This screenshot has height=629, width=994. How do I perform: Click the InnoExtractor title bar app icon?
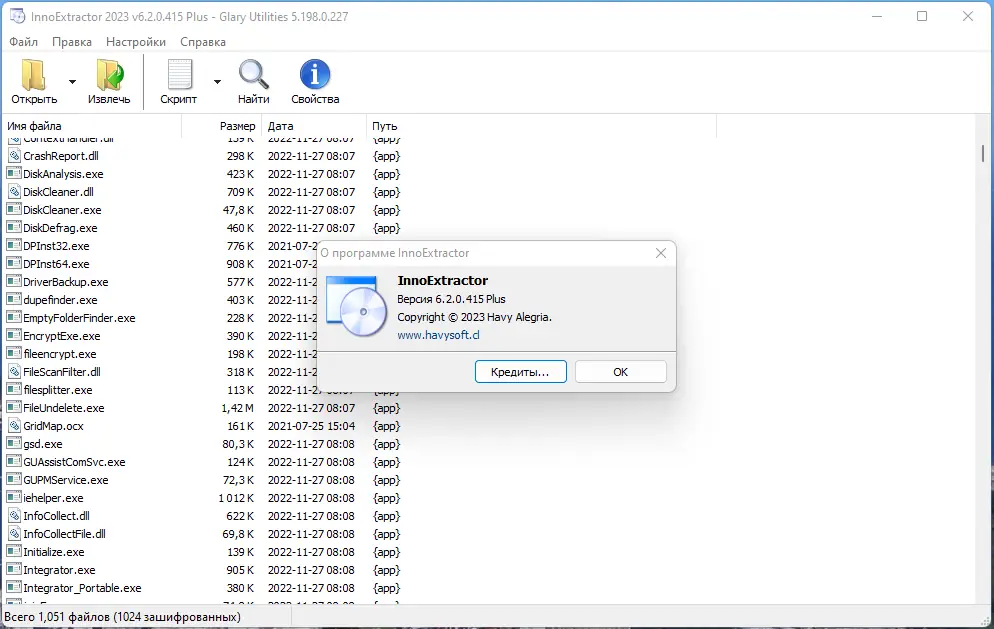[x=17, y=16]
